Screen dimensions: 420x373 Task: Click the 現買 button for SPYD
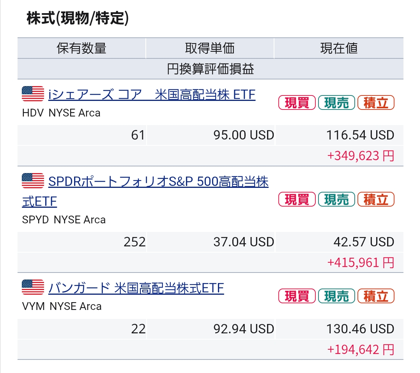[297, 199]
